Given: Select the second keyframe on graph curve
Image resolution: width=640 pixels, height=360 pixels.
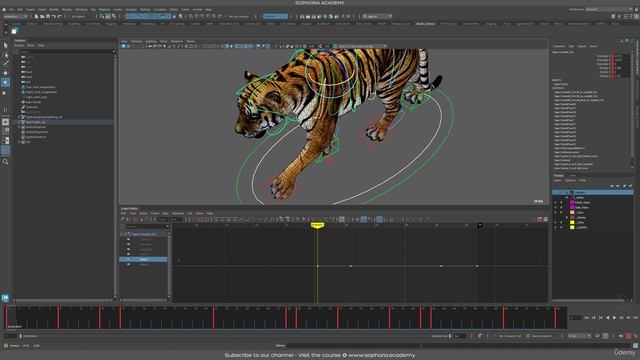Looking at the screenshot, I should [x=351, y=266].
